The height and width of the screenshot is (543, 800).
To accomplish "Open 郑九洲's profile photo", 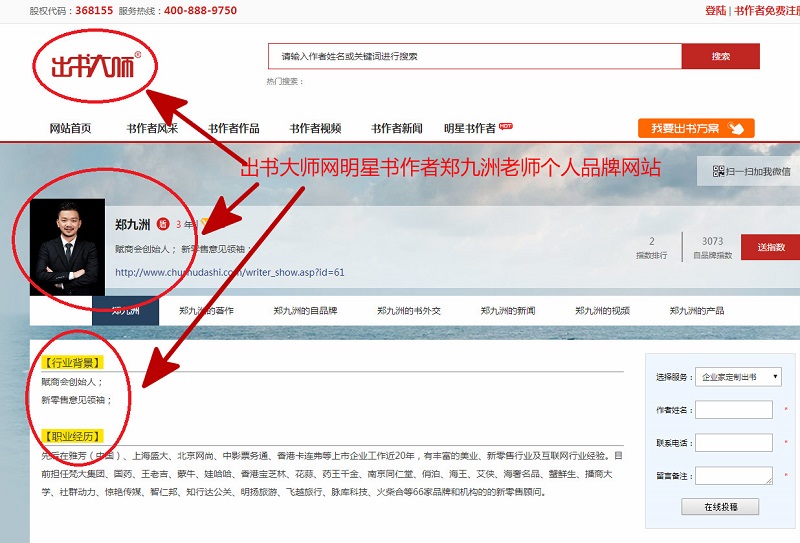I will [x=67, y=247].
